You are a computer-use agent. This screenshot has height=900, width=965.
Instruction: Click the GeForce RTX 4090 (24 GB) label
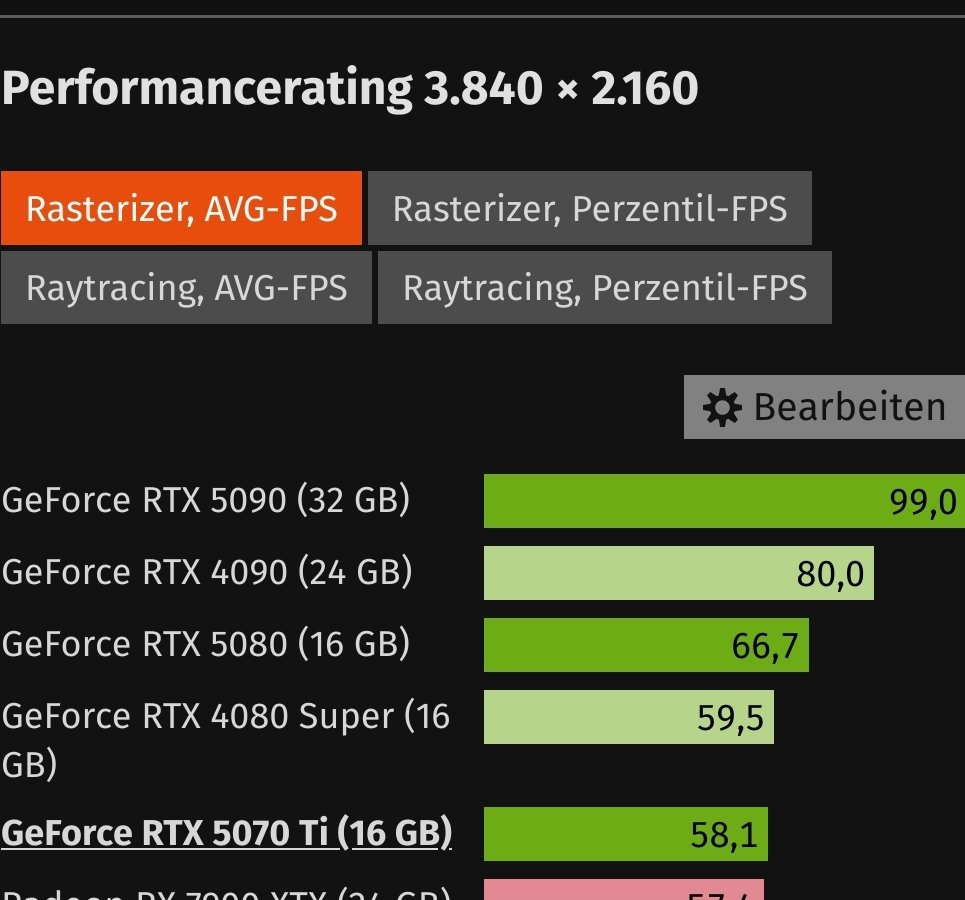207,572
